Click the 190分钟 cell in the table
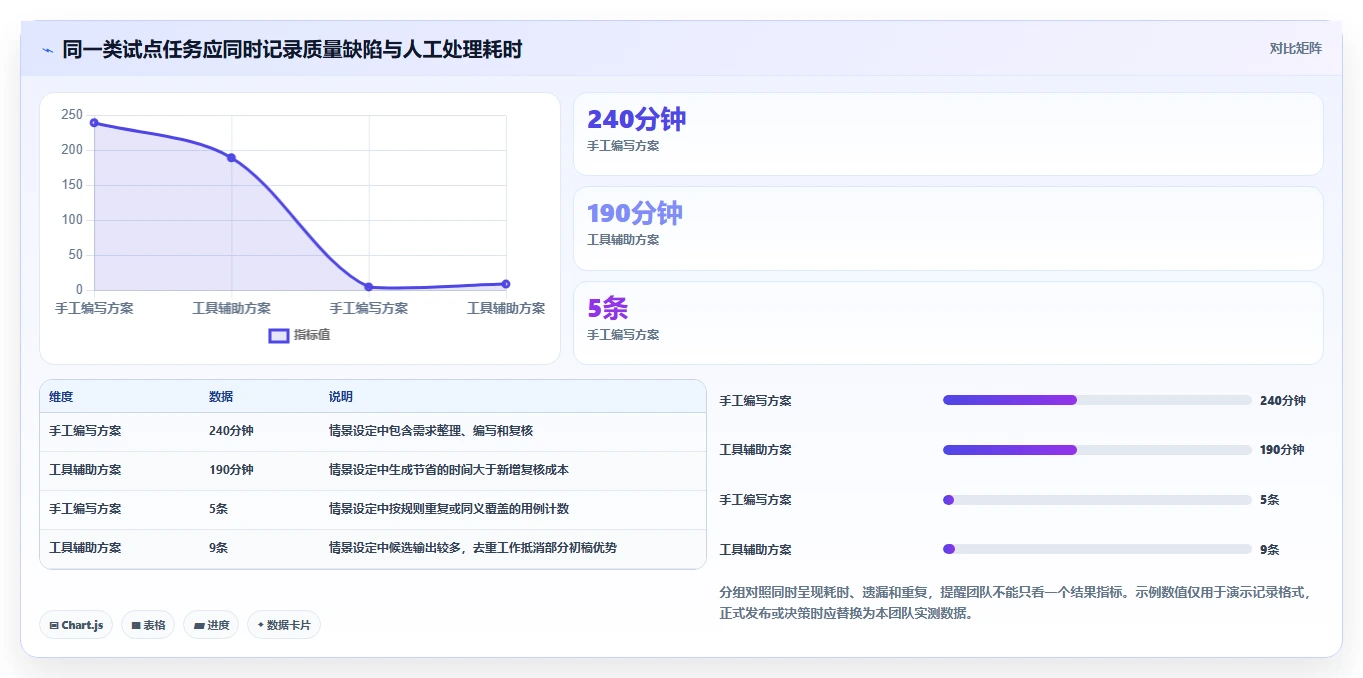The height and width of the screenshot is (678, 1363). (x=231, y=470)
